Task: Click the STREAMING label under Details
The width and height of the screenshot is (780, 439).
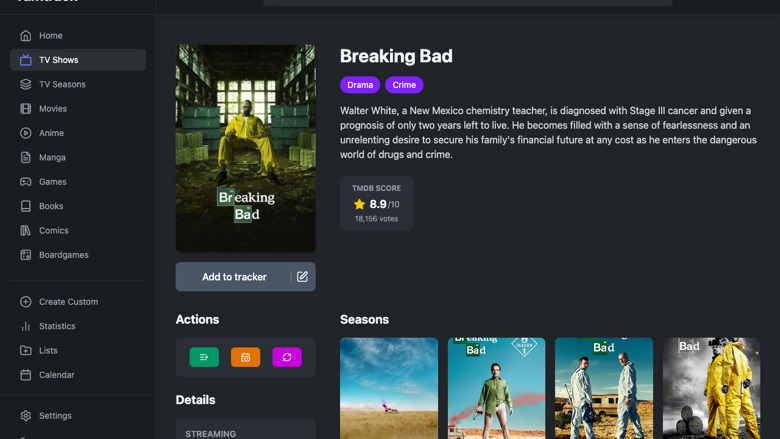Action: click(211, 434)
